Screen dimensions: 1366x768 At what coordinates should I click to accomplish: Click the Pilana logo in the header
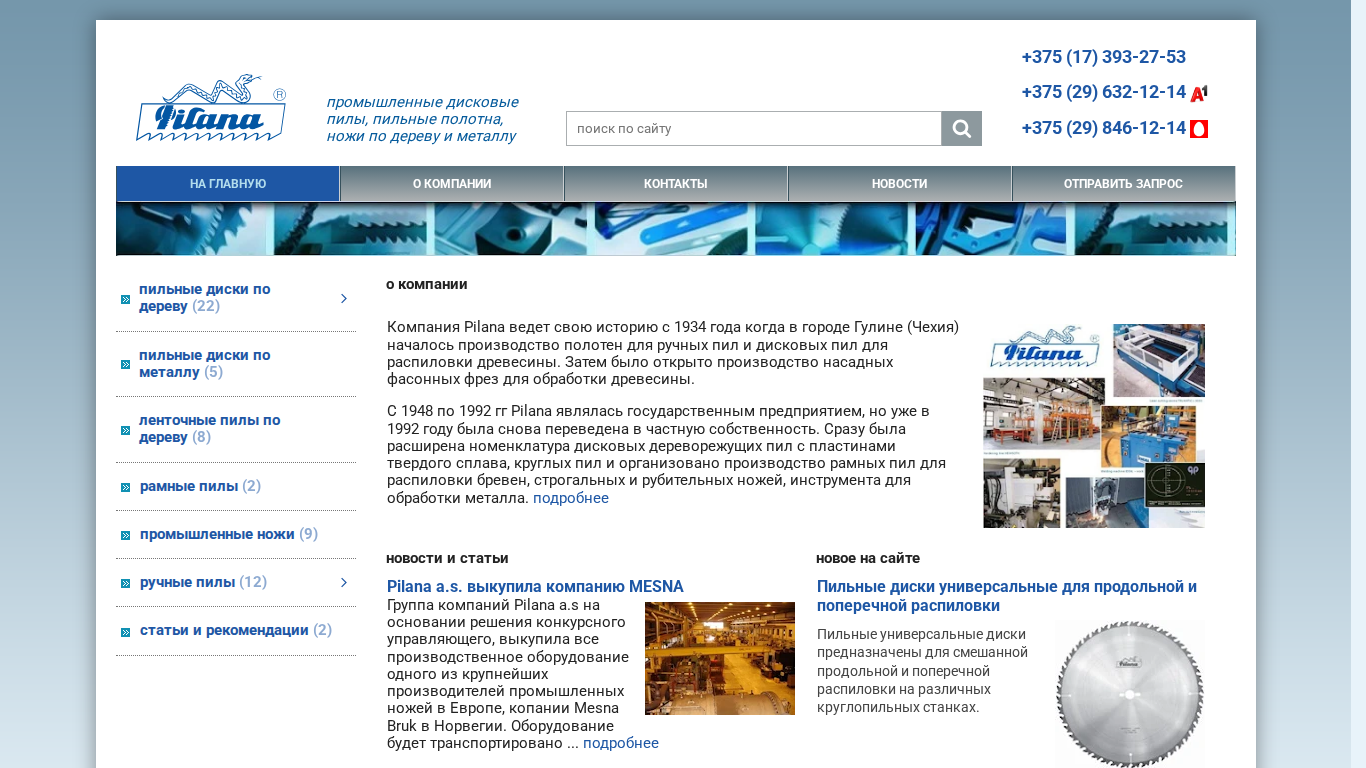click(211, 108)
